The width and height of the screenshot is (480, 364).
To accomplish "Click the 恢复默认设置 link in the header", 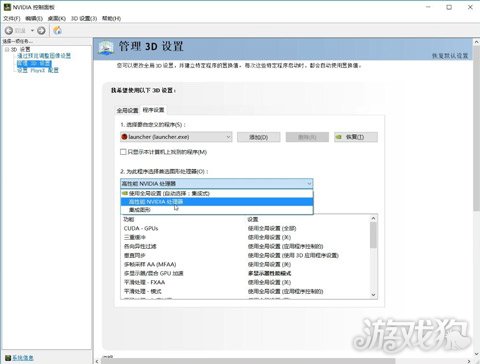I will coord(450,56).
